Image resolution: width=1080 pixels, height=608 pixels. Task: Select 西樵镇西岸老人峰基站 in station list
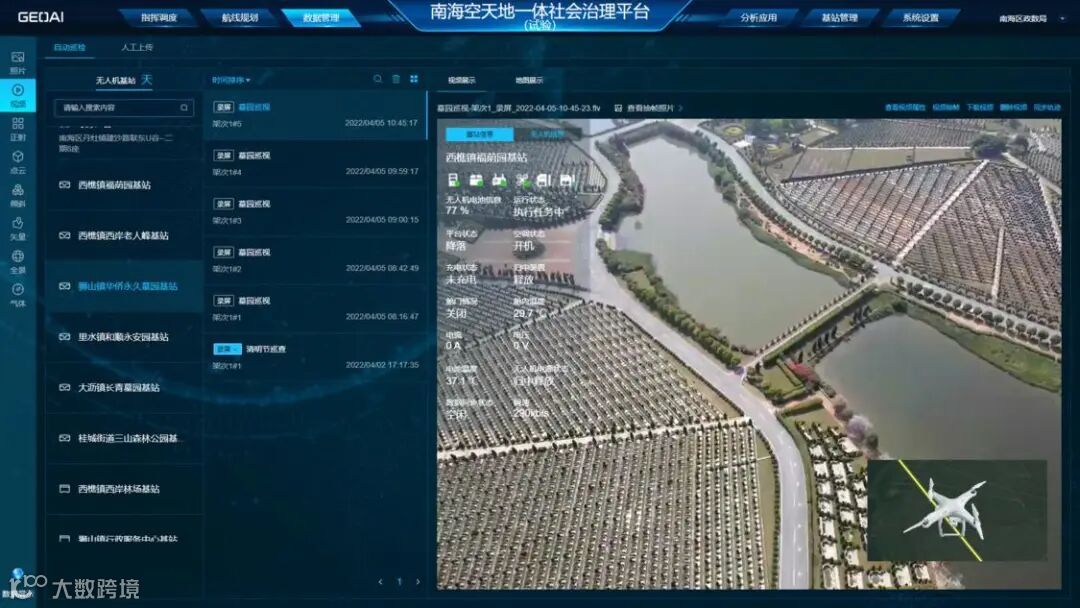124,235
